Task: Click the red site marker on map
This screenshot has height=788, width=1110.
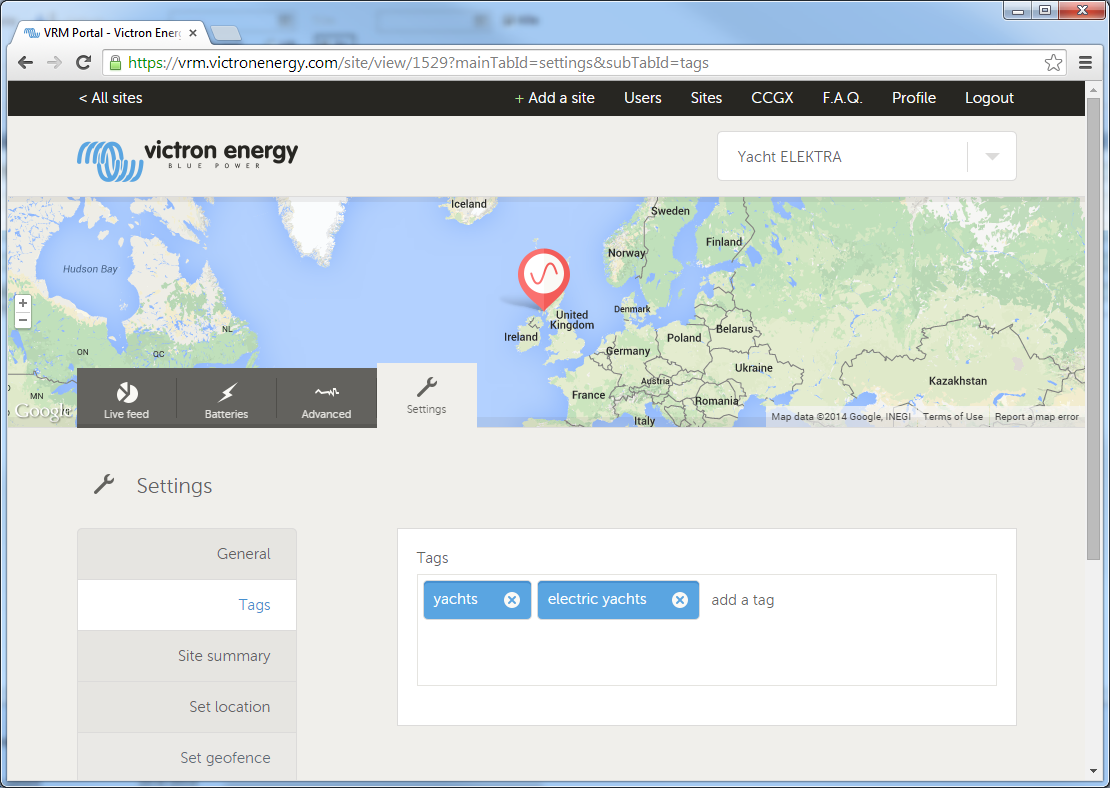Action: tap(543, 274)
